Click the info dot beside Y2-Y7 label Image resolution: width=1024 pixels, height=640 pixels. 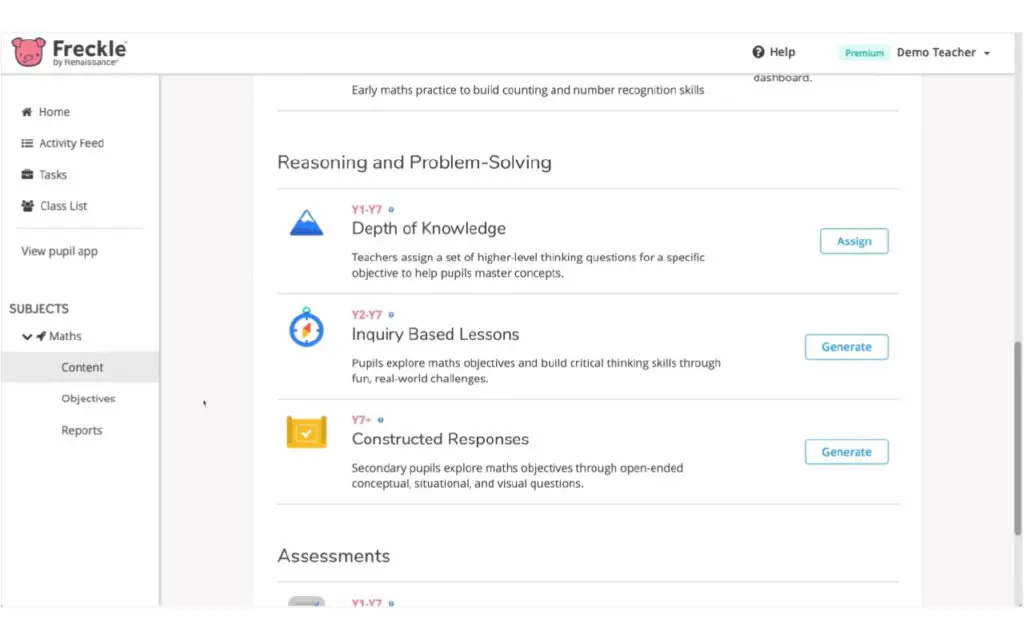click(391, 315)
